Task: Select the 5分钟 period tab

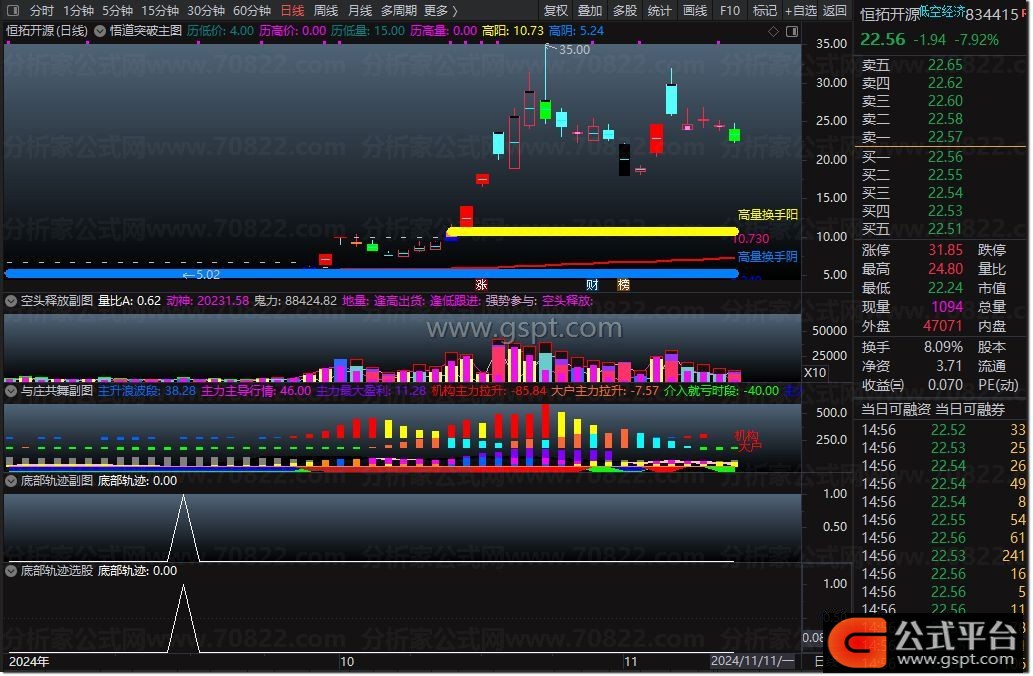Action: [x=117, y=11]
